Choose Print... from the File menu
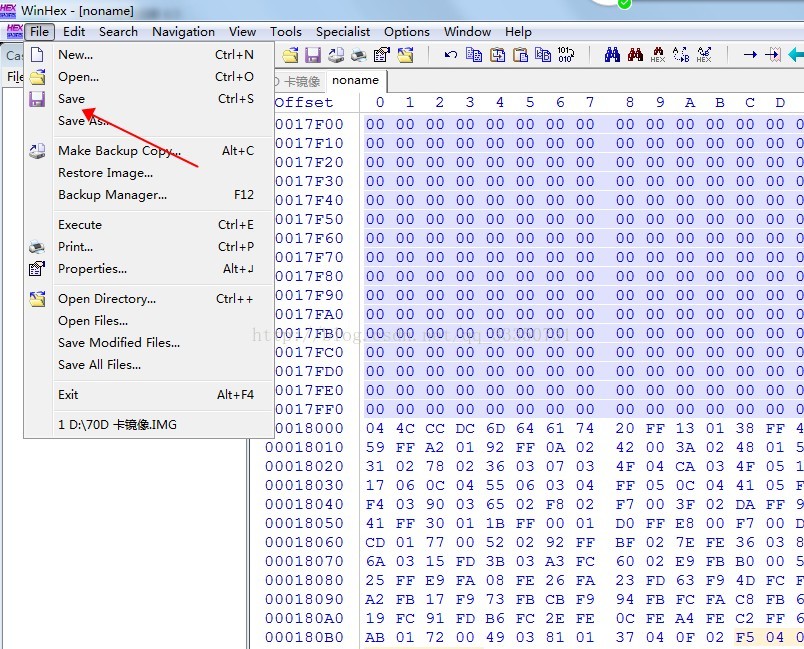Viewport: 804px width, 649px height. click(x=149, y=247)
